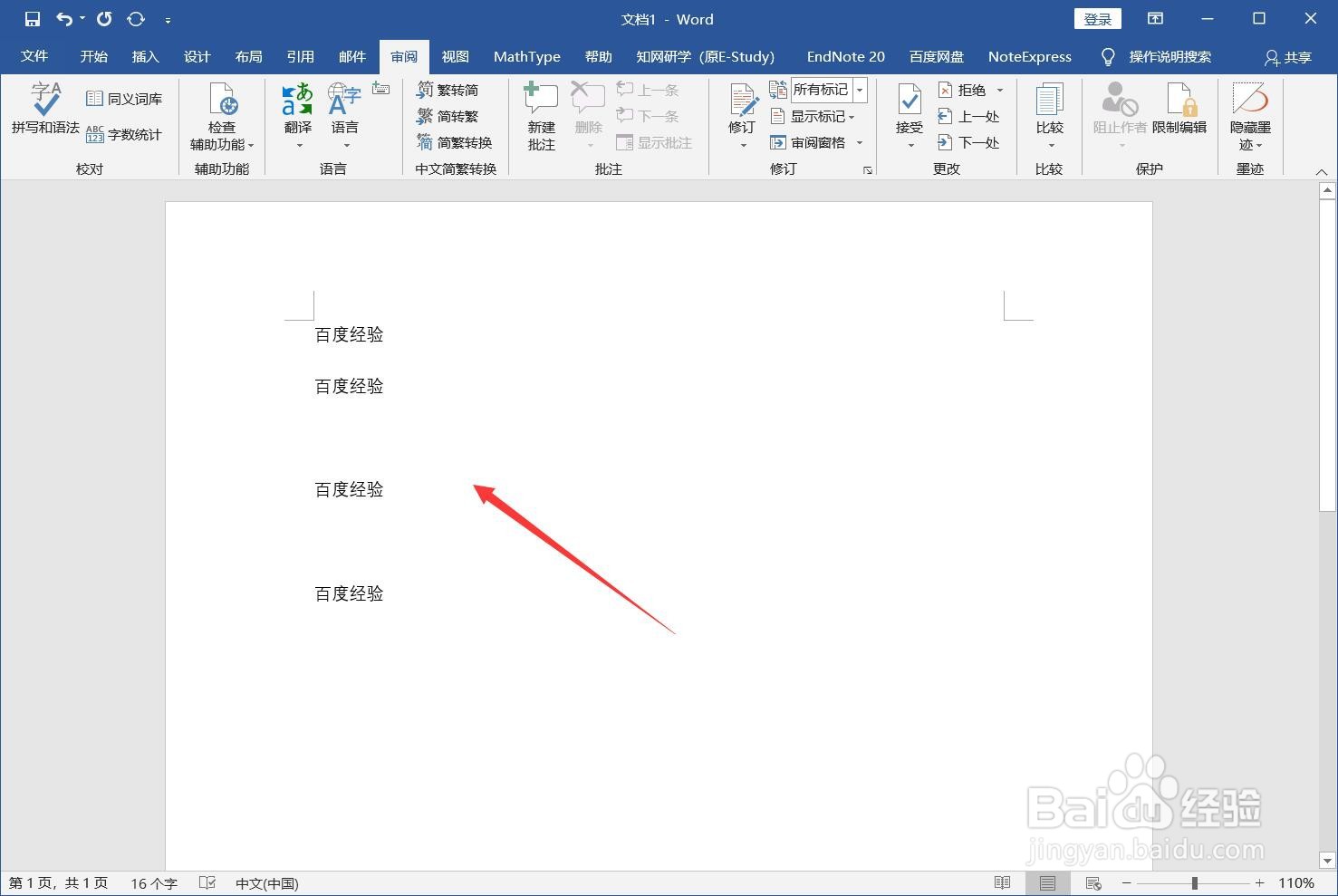Redo the last action
This screenshot has height=896, width=1338.
tap(104, 19)
